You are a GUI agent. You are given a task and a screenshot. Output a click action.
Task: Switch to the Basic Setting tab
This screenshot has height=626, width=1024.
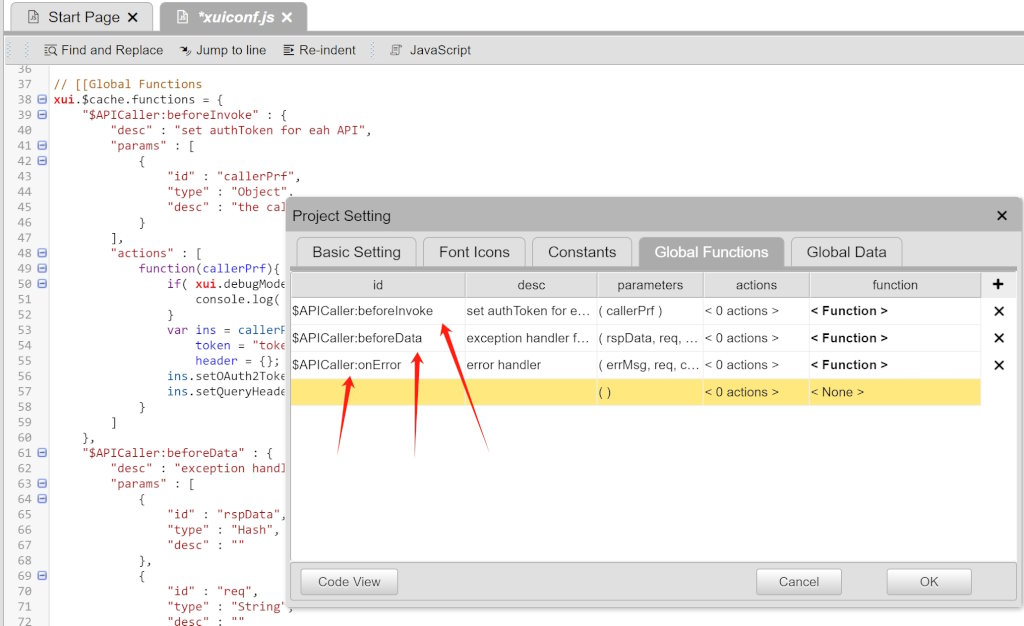[356, 252]
